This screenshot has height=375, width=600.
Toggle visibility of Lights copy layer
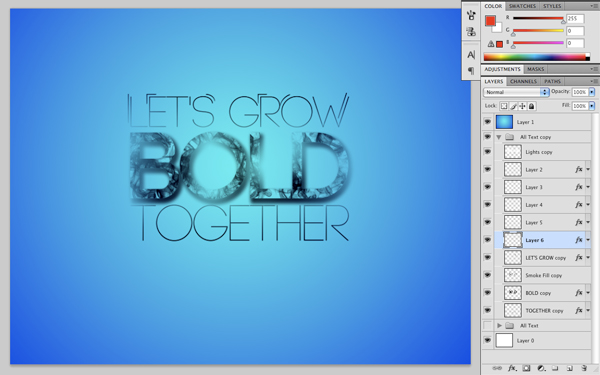488,152
